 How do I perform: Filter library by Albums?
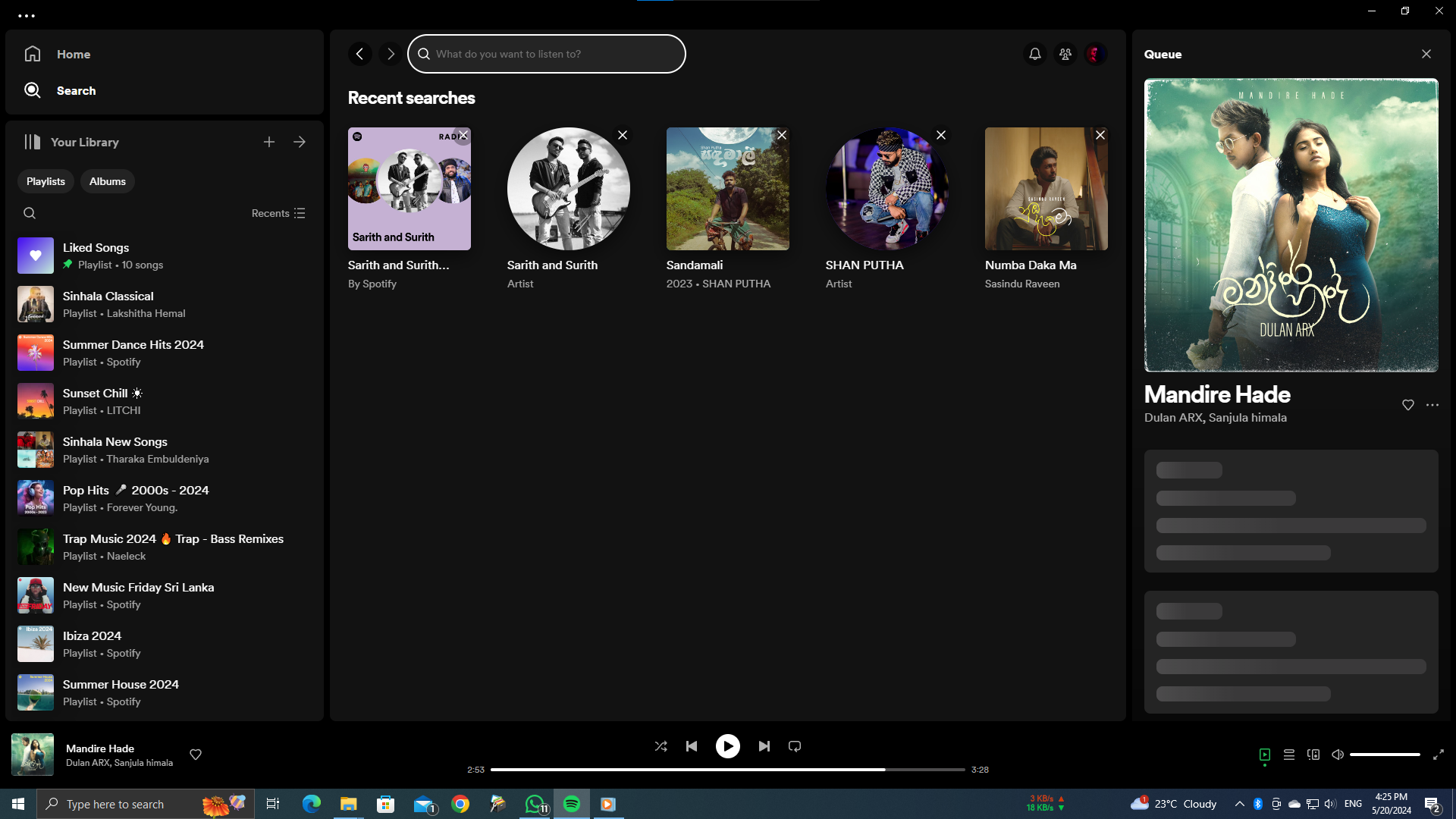click(x=108, y=181)
